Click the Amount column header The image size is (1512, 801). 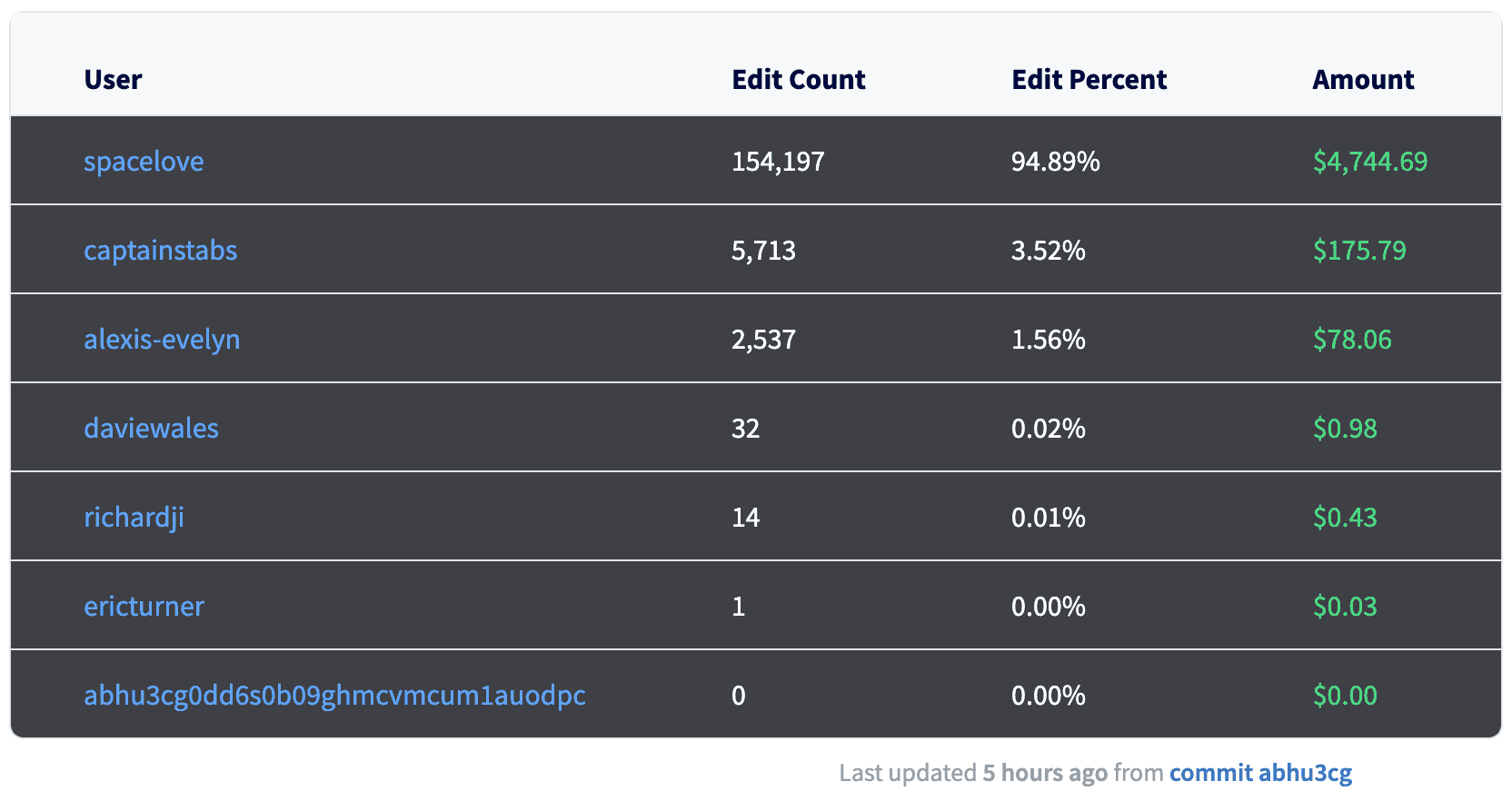pos(1363,80)
